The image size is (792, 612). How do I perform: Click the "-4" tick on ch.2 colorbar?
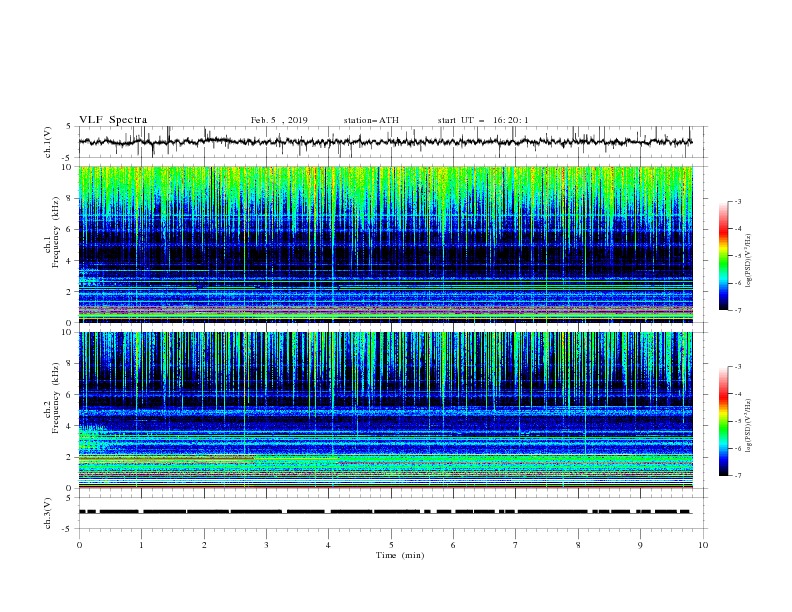point(737,394)
